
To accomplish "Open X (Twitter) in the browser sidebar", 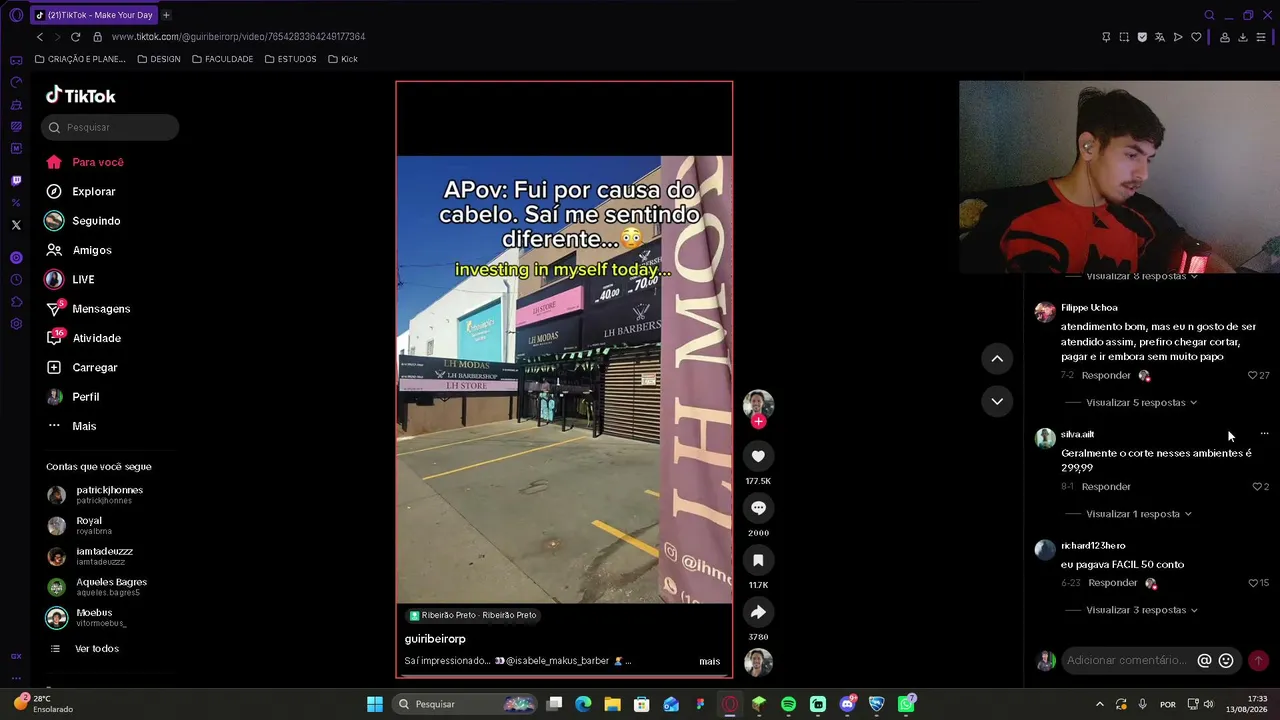I will point(16,225).
